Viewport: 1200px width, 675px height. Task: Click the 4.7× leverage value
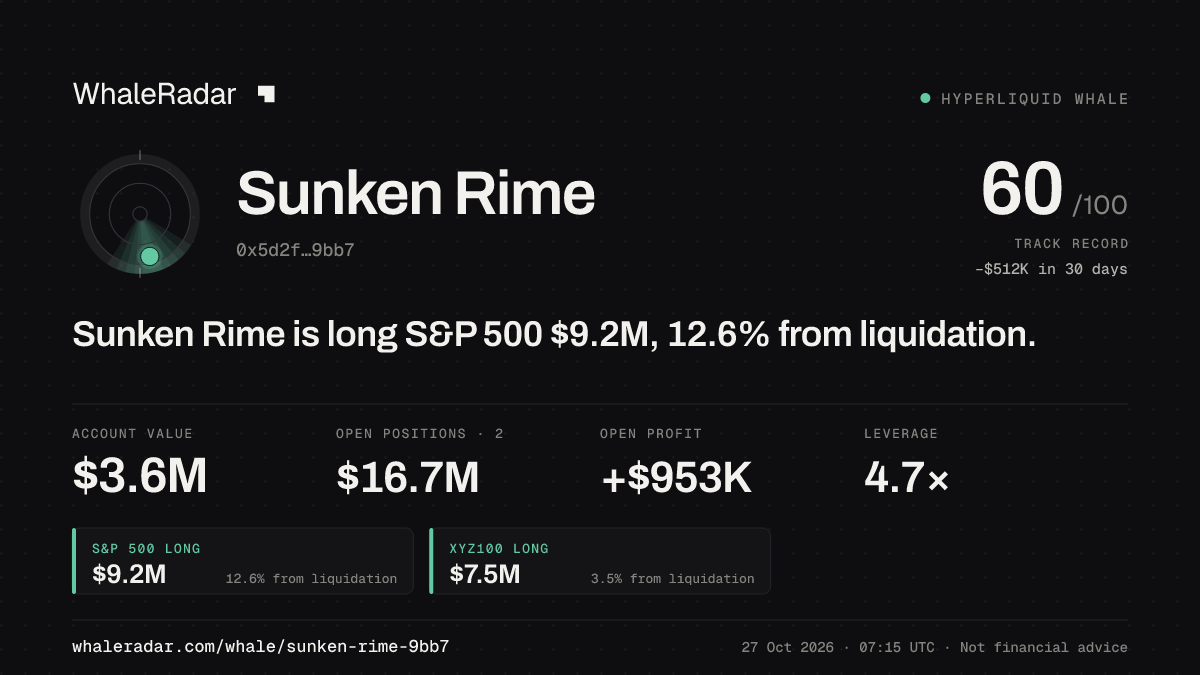pos(906,477)
